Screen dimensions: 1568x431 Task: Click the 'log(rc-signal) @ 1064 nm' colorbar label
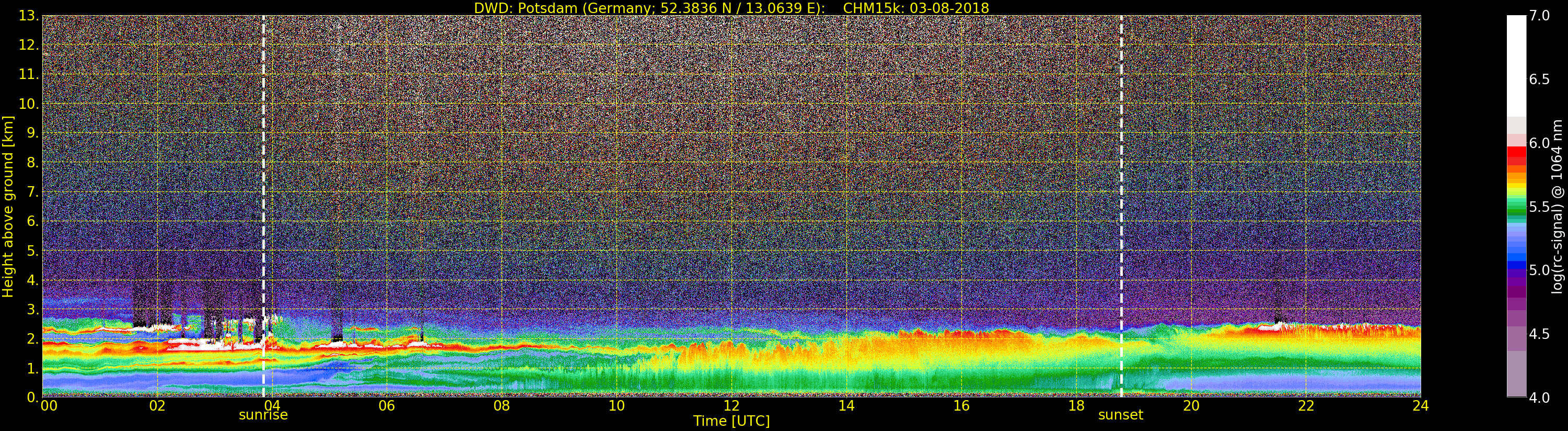(1557, 206)
